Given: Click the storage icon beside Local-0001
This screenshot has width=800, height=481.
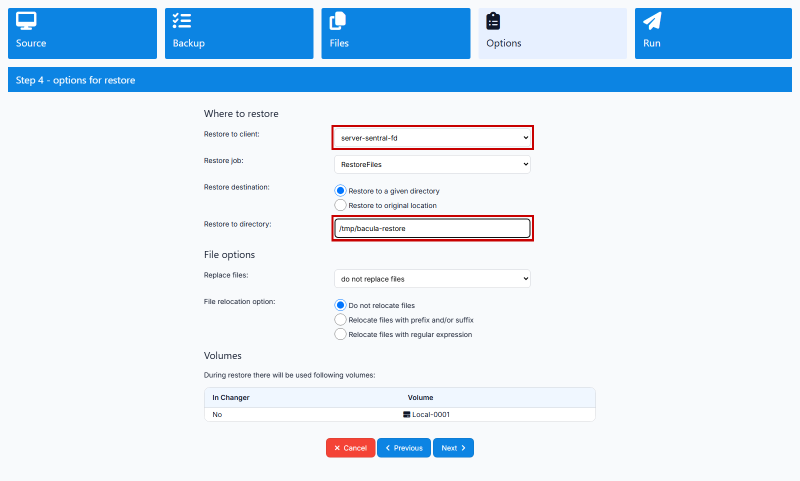Looking at the screenshot, I should 407,415.
